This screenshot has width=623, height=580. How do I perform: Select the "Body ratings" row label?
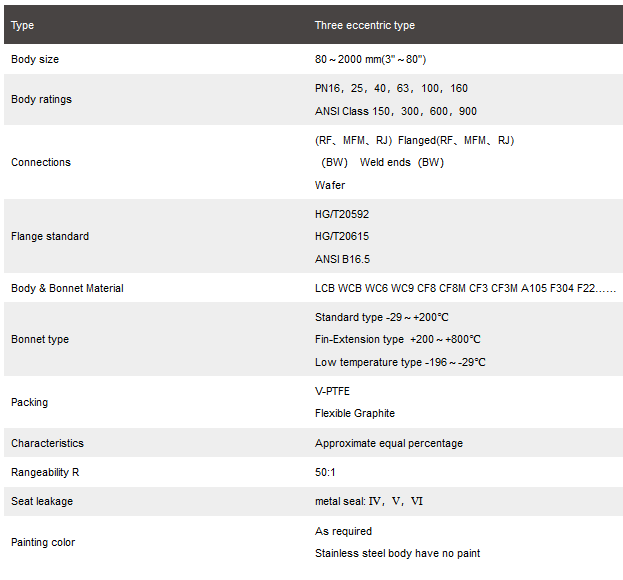[x=41, y=99]
